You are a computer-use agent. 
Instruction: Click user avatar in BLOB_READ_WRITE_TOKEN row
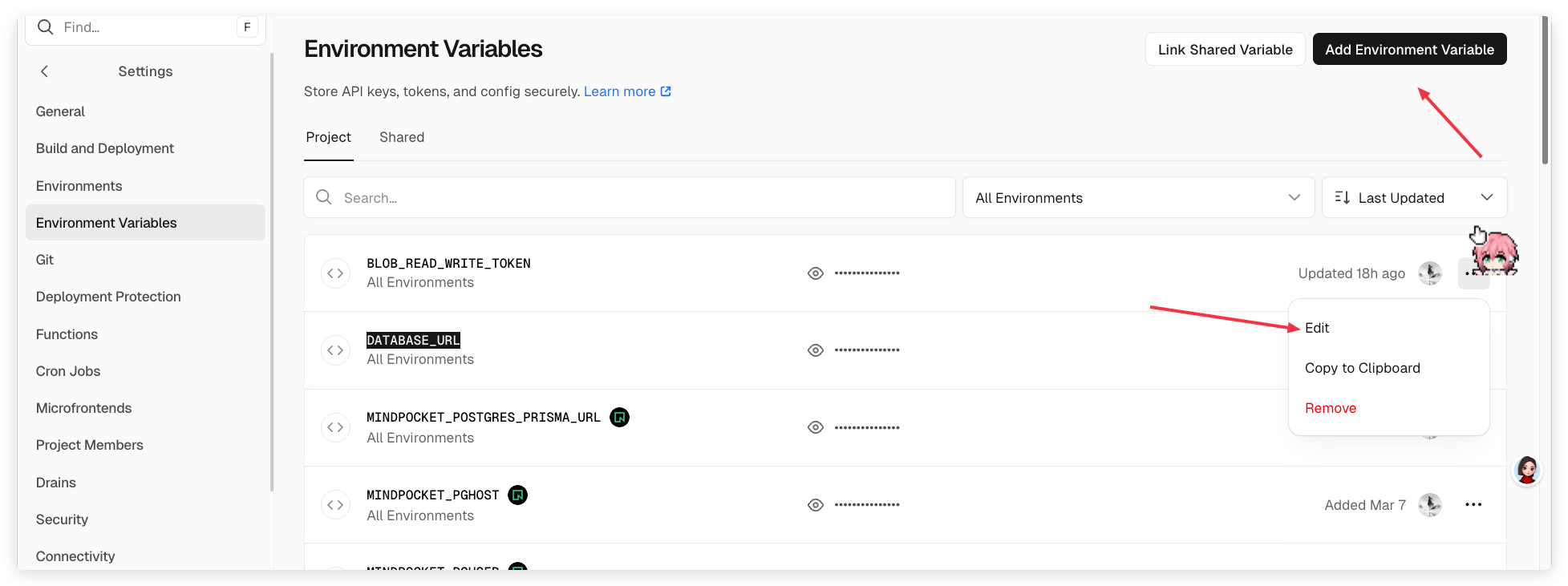click(1429, 273)
